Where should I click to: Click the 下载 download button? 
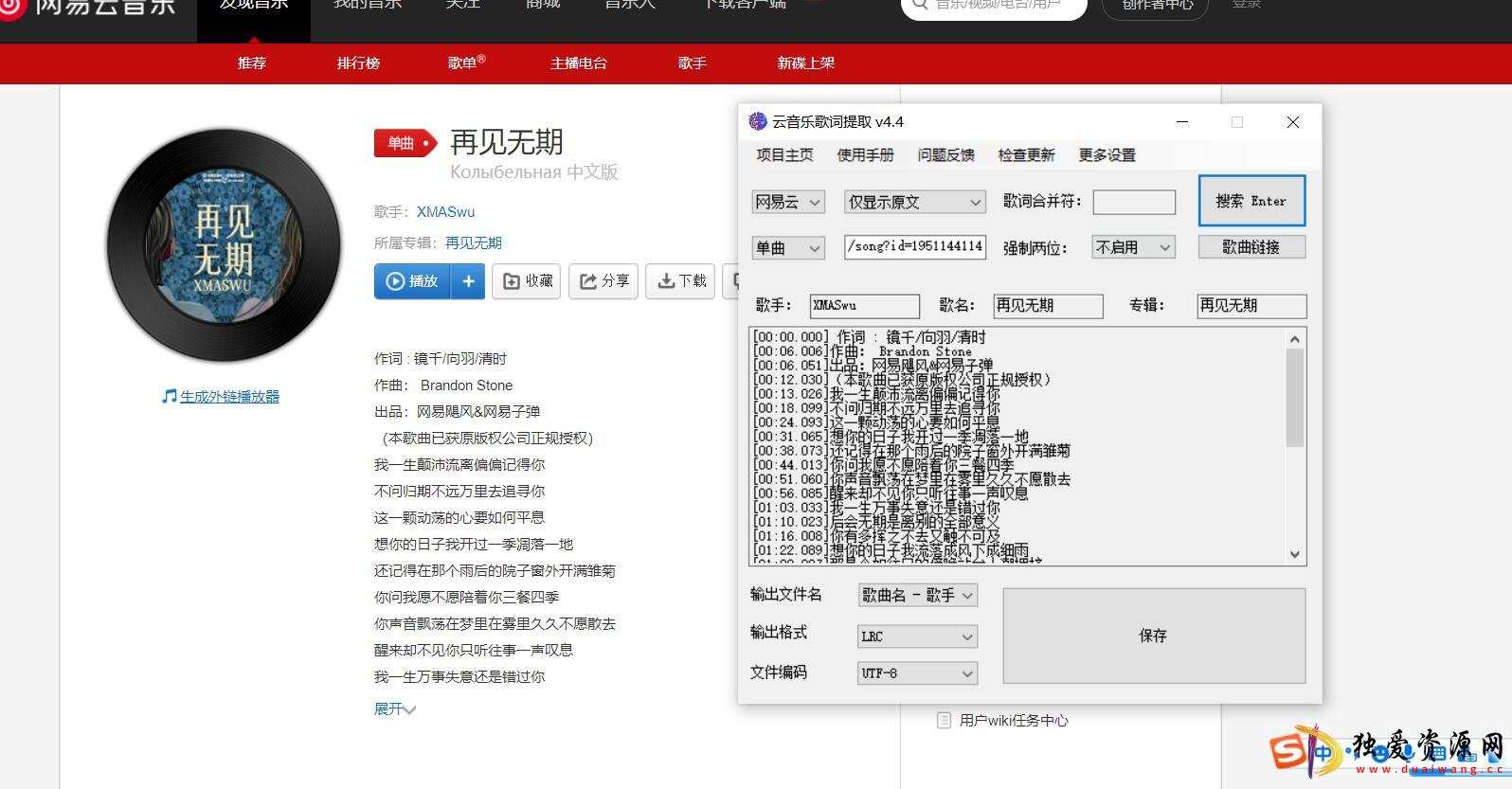(x=680, y=281)
